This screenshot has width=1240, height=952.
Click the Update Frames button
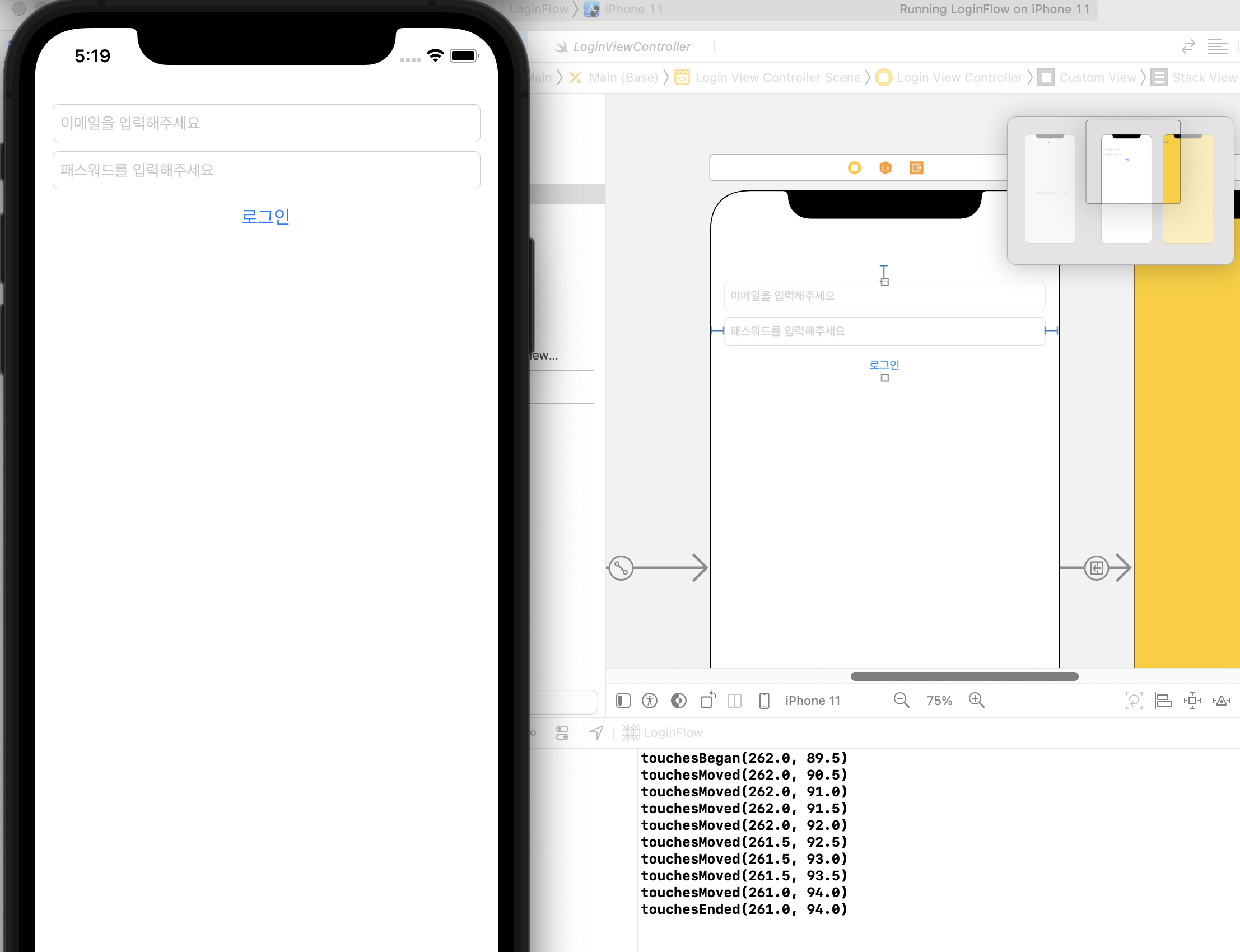tap(1134, 701)
